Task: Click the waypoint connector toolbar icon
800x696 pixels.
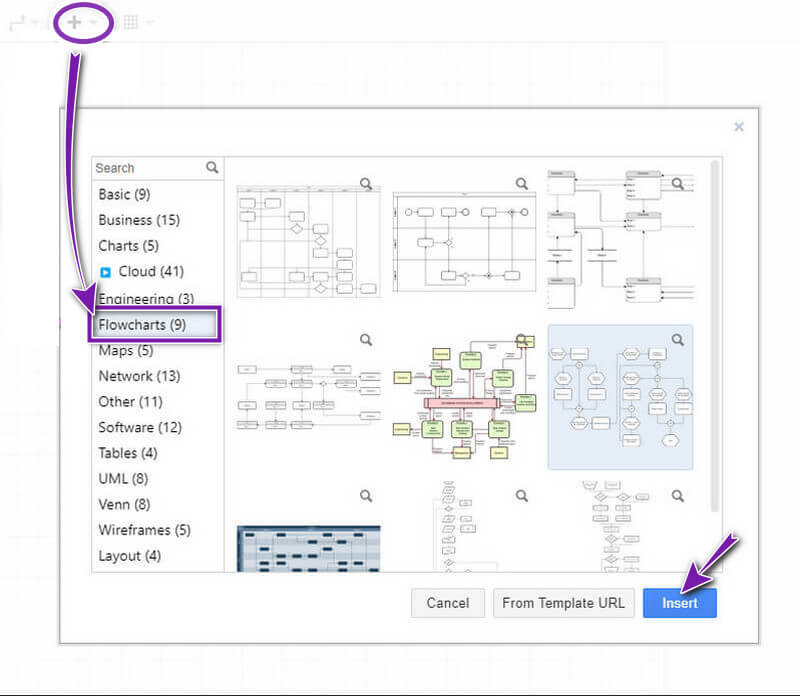Action: coord(17,23)
